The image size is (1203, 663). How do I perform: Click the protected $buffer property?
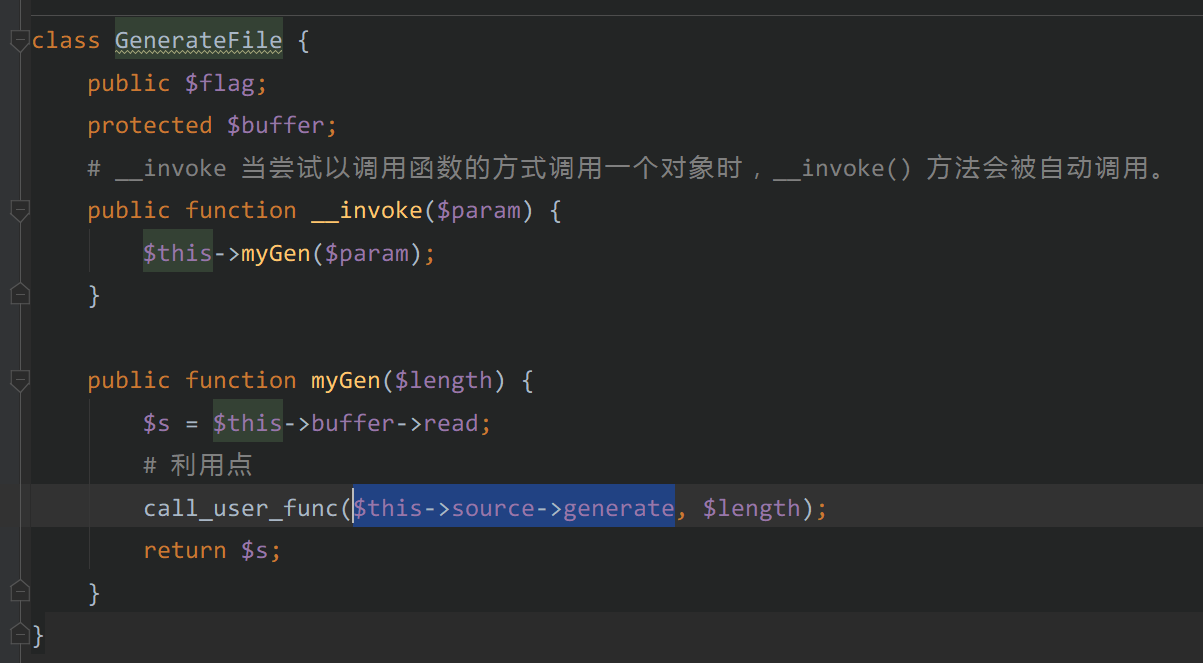(275, 126)
